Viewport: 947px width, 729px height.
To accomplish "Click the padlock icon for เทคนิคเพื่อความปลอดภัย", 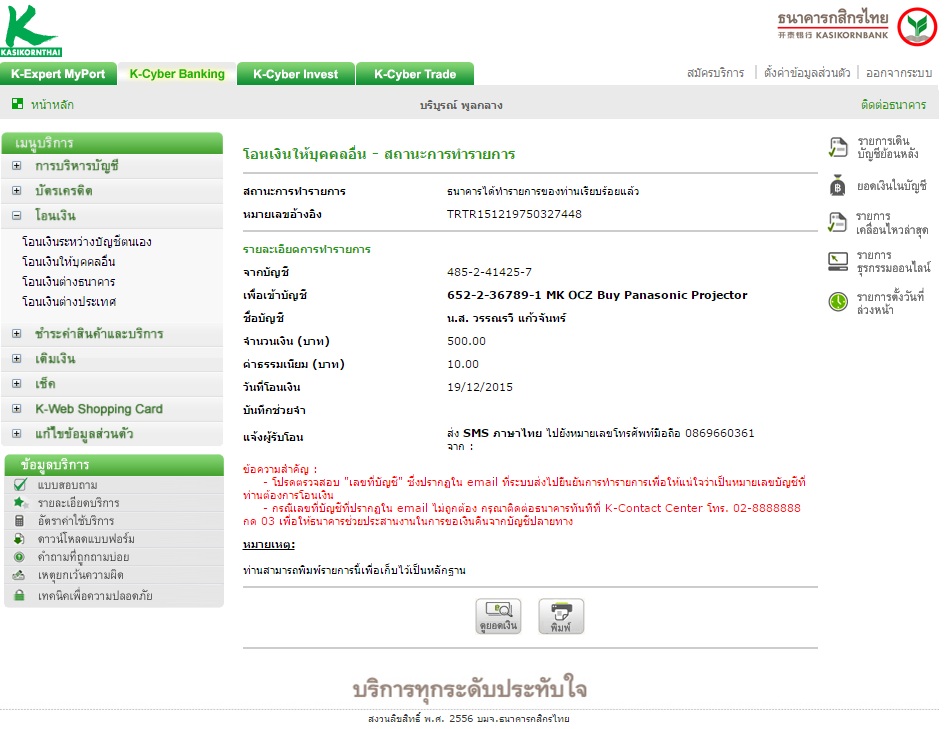I will tap(19, 596).
